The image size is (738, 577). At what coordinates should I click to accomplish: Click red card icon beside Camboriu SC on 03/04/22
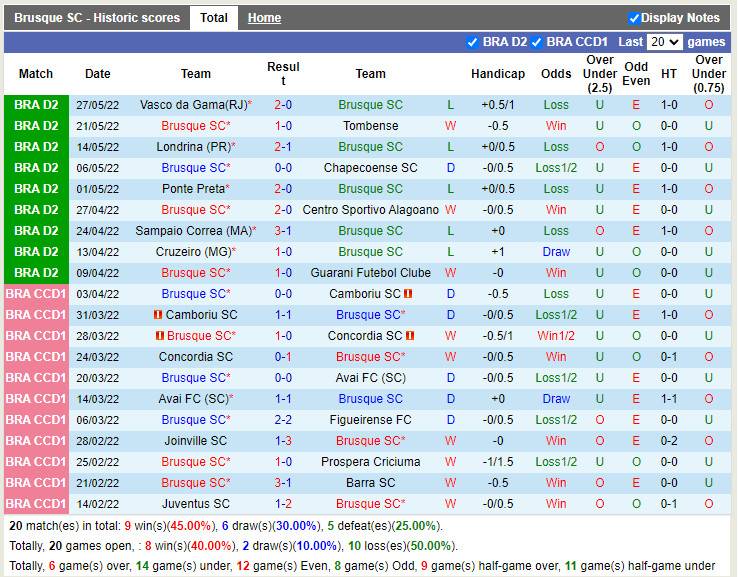[x=408, y=294]
